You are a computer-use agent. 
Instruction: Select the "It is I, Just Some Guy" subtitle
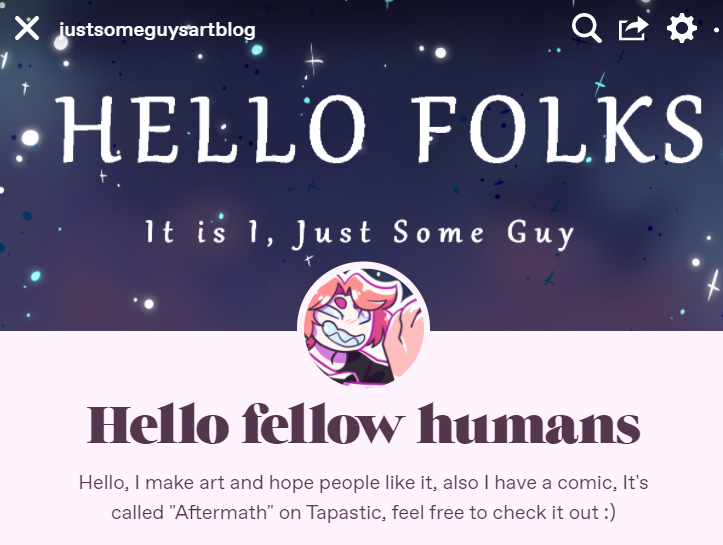pos(360,234)
